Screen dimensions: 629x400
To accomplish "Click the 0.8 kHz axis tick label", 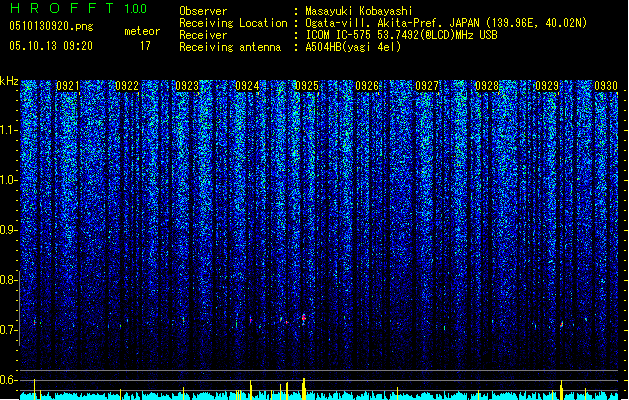I will click(8, 280).
